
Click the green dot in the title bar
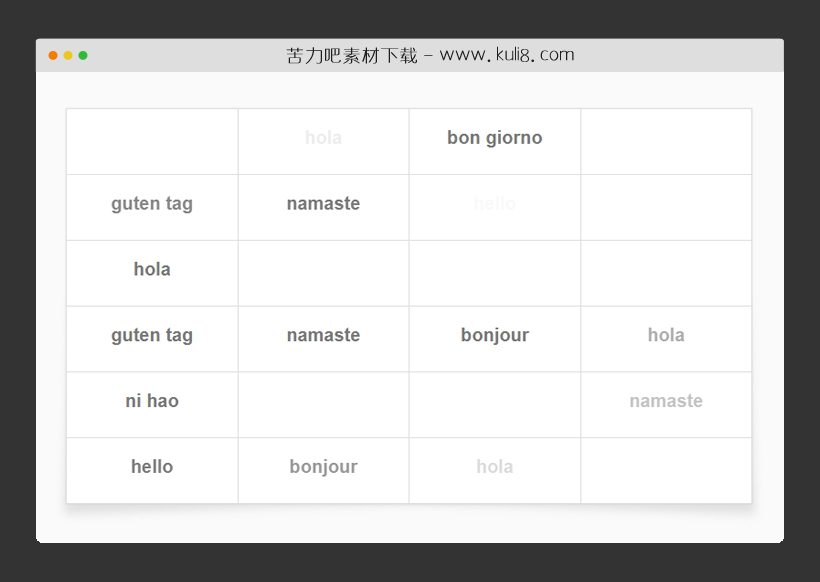[x=83, y=56]
